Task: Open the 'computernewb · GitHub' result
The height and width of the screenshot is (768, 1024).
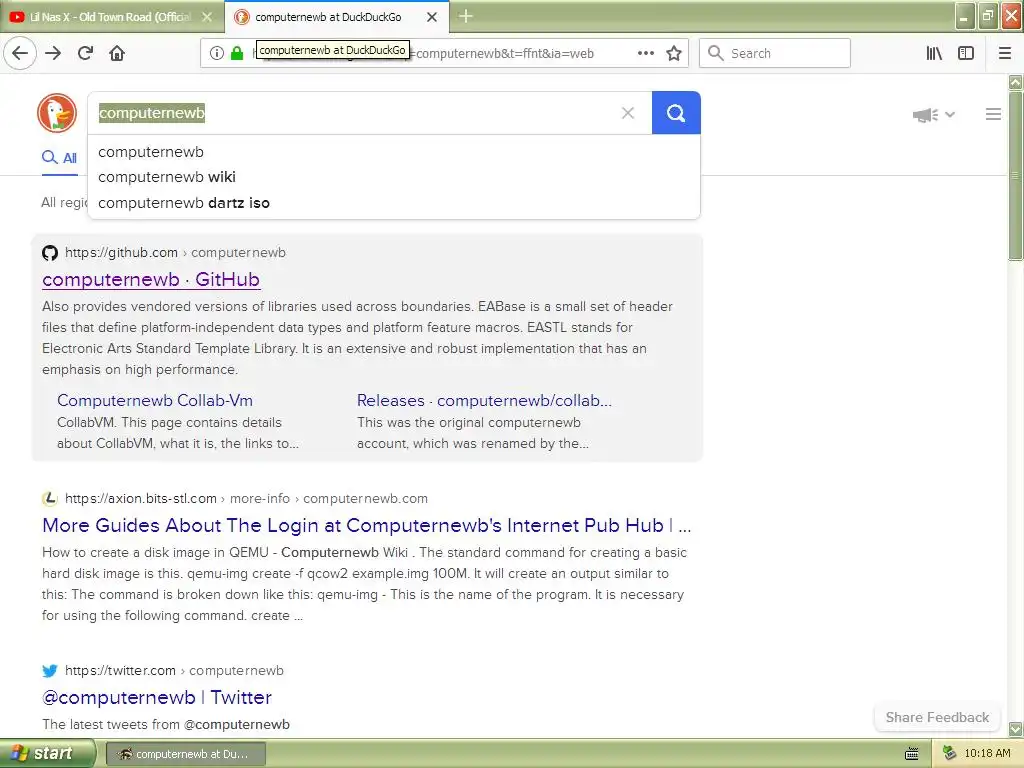Action: click(x=151, y=280)
